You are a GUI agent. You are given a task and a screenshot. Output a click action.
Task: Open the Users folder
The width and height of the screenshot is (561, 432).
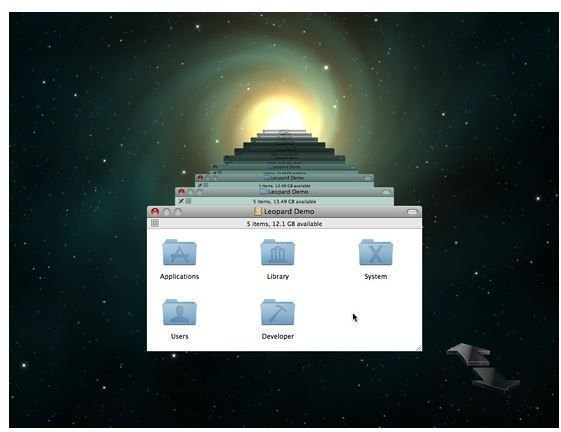click(179, 312)
